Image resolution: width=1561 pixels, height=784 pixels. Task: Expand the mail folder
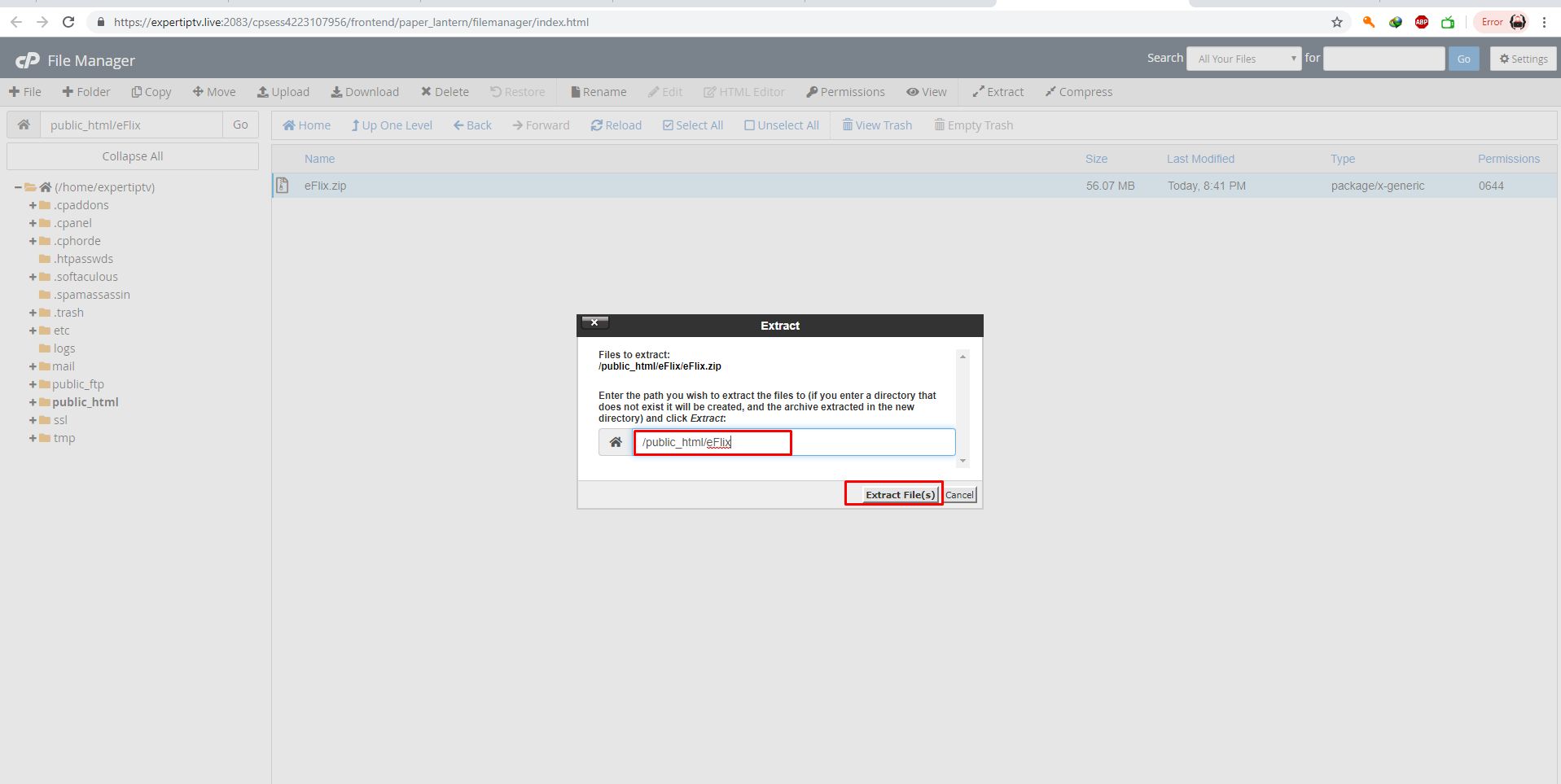tap(33, 366)
